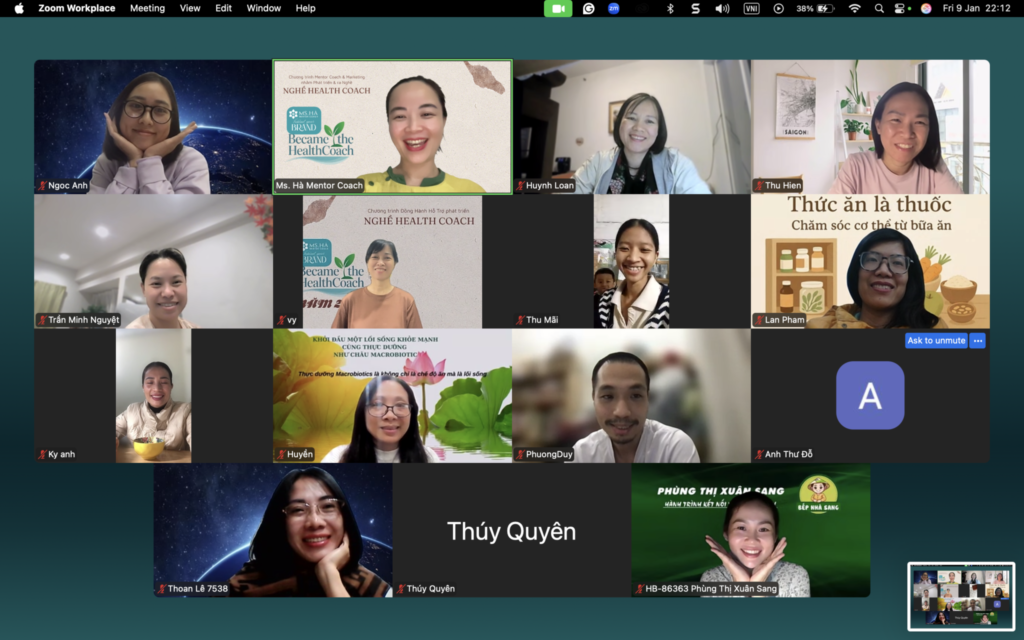
Task: Select vy's video tile
Action: pos(392,261)
